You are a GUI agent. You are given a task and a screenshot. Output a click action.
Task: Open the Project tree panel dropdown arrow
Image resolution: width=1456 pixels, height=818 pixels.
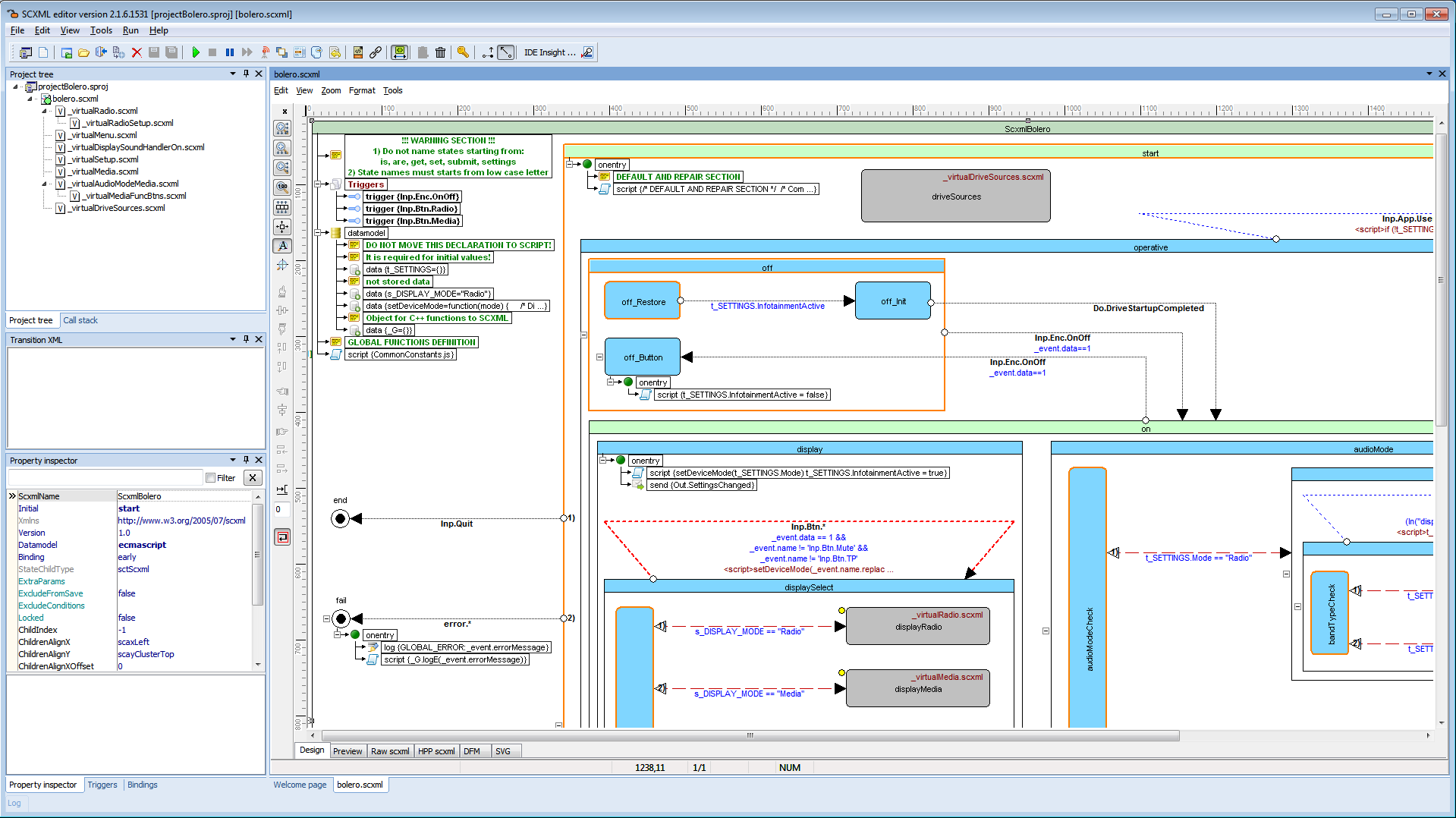(232, 74)
